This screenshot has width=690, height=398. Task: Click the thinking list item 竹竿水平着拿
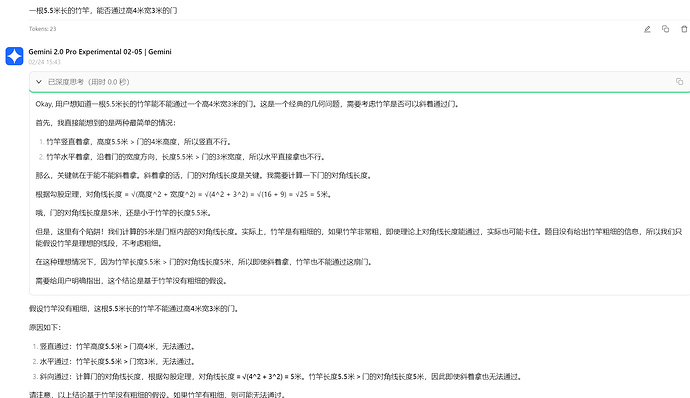[x=186, y=157]
